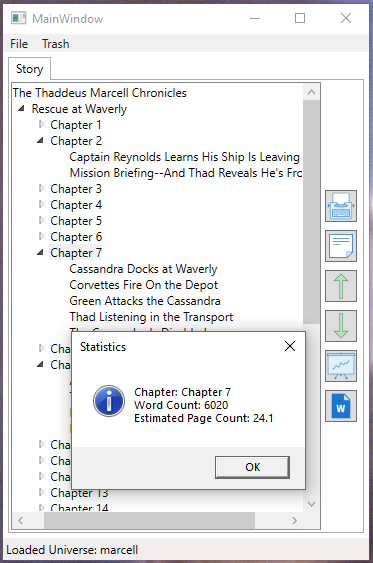Collapse Rescue at Waverly node

(x=22, y=108)
